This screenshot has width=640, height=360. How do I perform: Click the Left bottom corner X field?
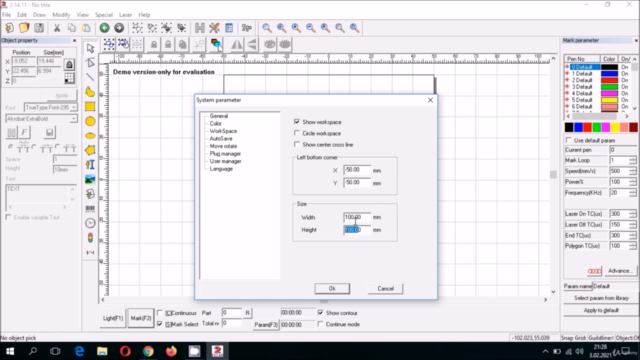pyautogui.click(x=357, y=170)
